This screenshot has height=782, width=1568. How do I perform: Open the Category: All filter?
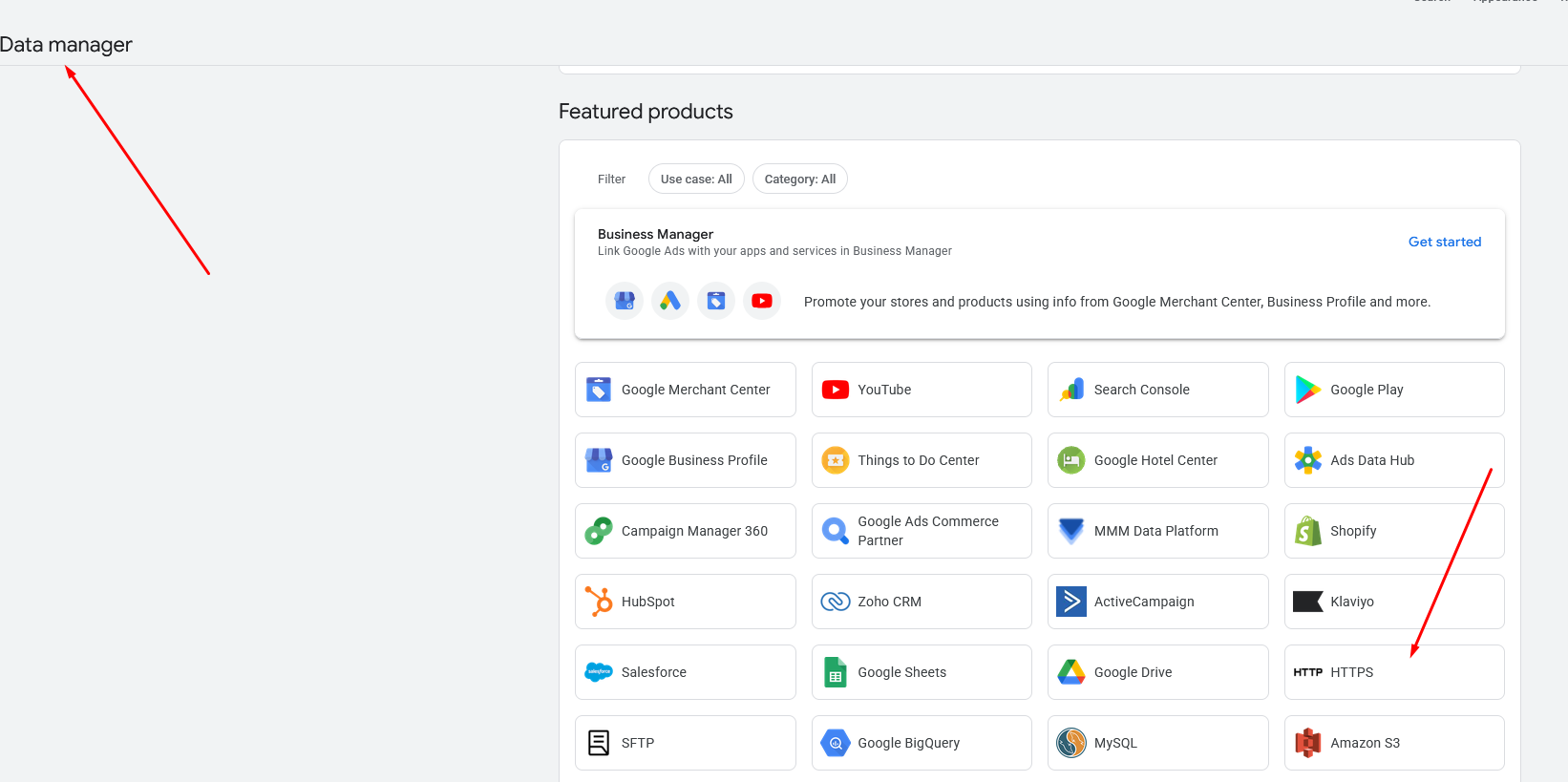800,179
